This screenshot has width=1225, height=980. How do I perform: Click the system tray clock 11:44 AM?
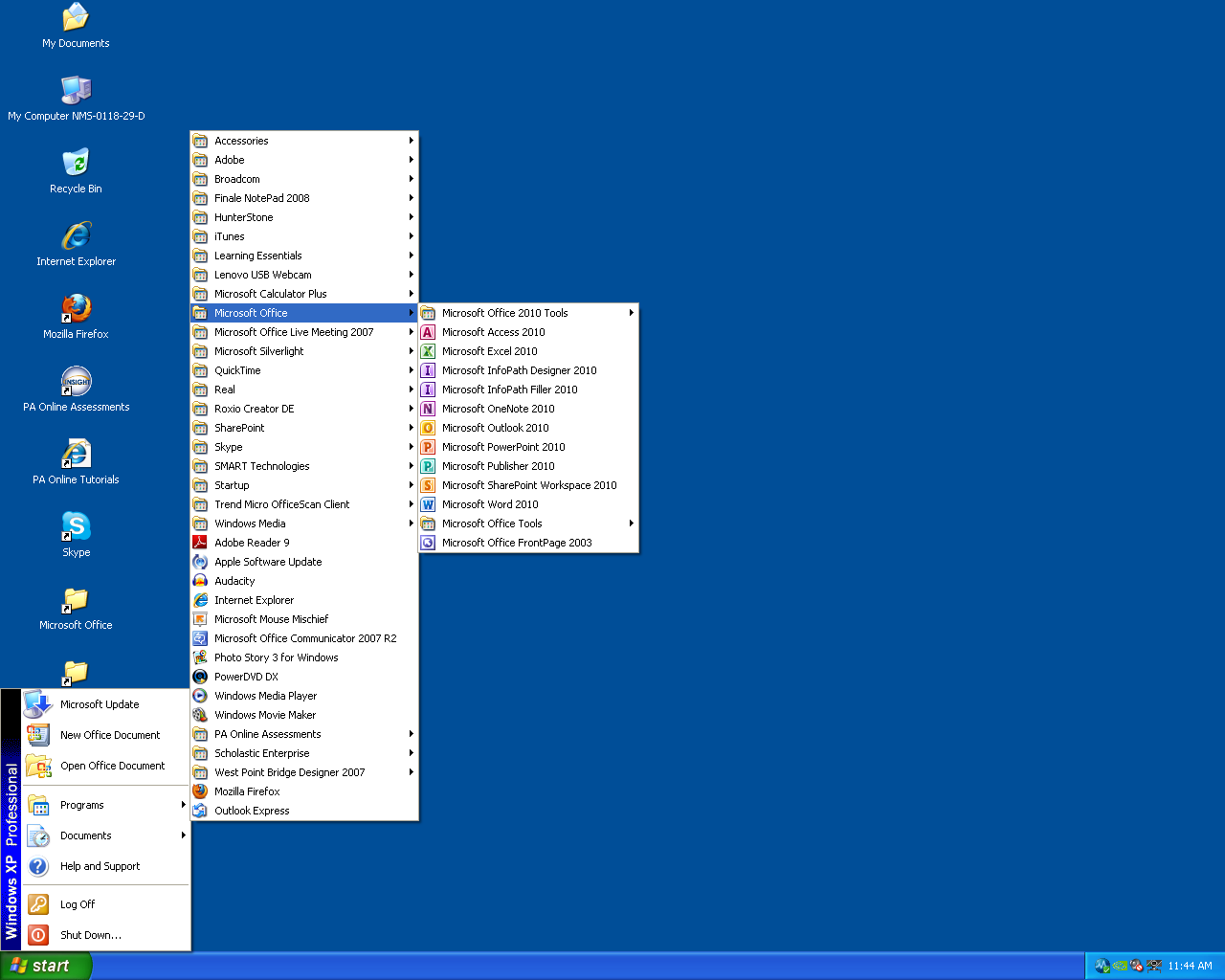(1190, 966)
